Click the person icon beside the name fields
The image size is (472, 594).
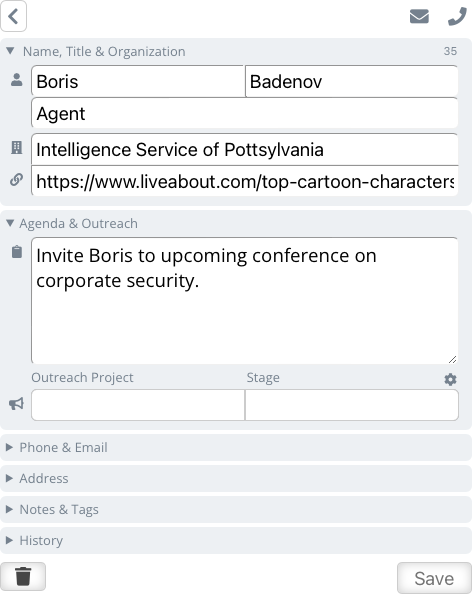coord(16,80)
